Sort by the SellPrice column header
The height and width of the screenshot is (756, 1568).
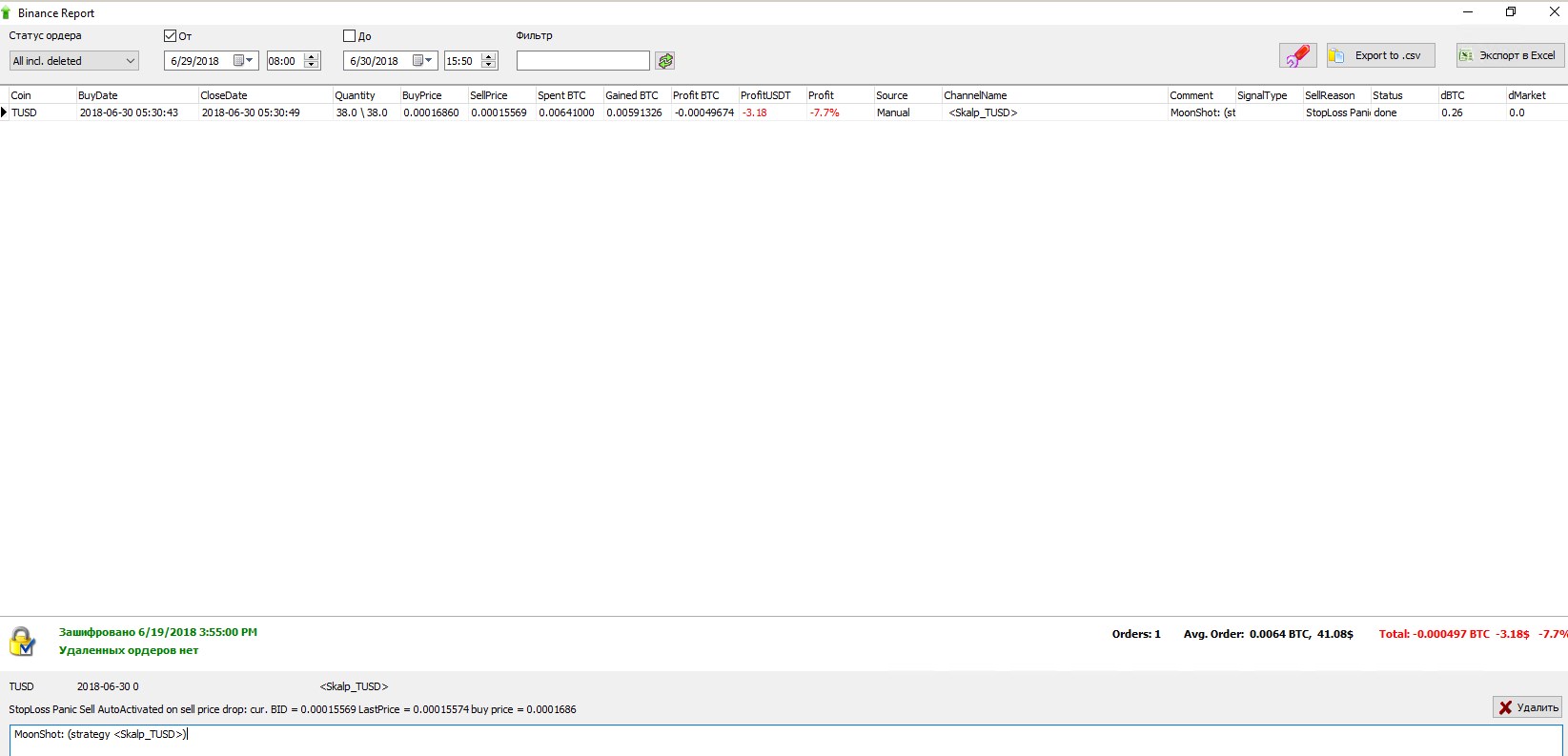501,95
